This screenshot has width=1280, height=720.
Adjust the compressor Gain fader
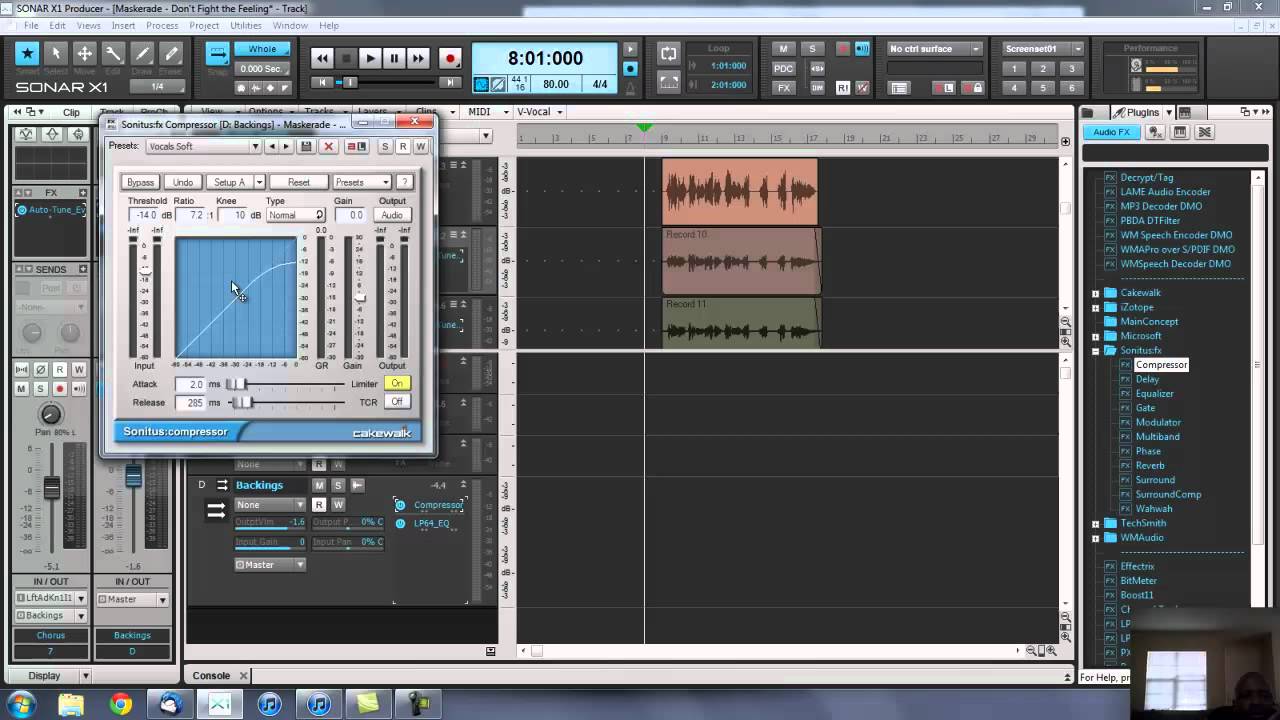point(360,299)
